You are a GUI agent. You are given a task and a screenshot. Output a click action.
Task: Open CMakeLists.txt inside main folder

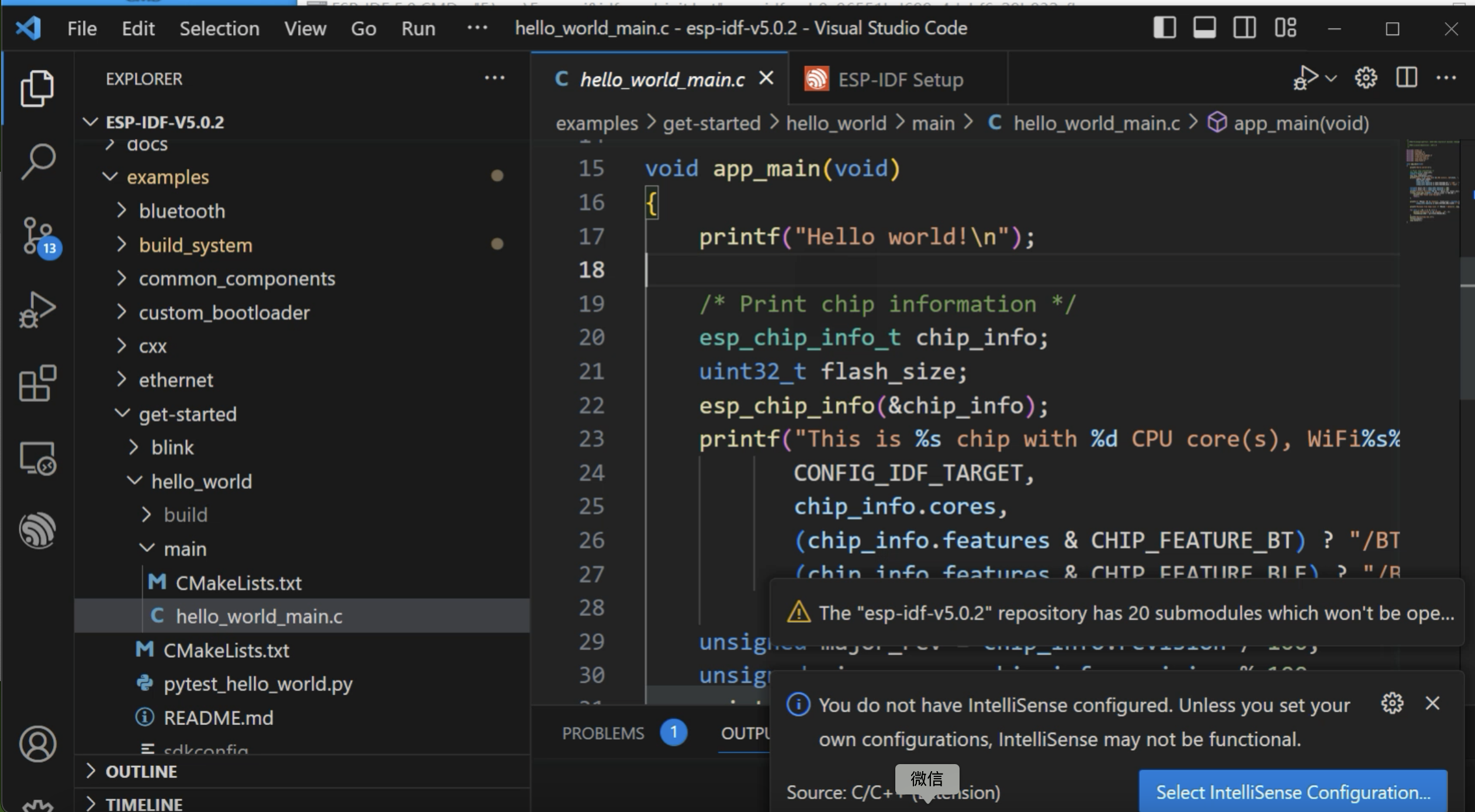(302, 582)
